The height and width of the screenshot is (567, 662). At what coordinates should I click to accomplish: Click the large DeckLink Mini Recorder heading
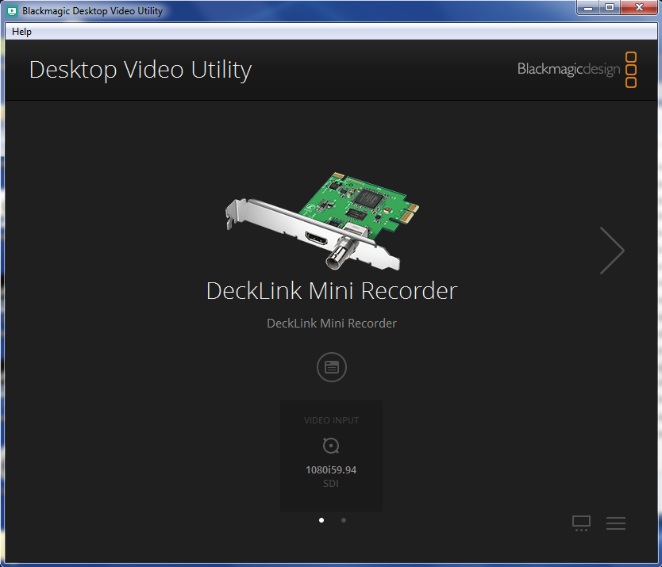coord(331,291)
